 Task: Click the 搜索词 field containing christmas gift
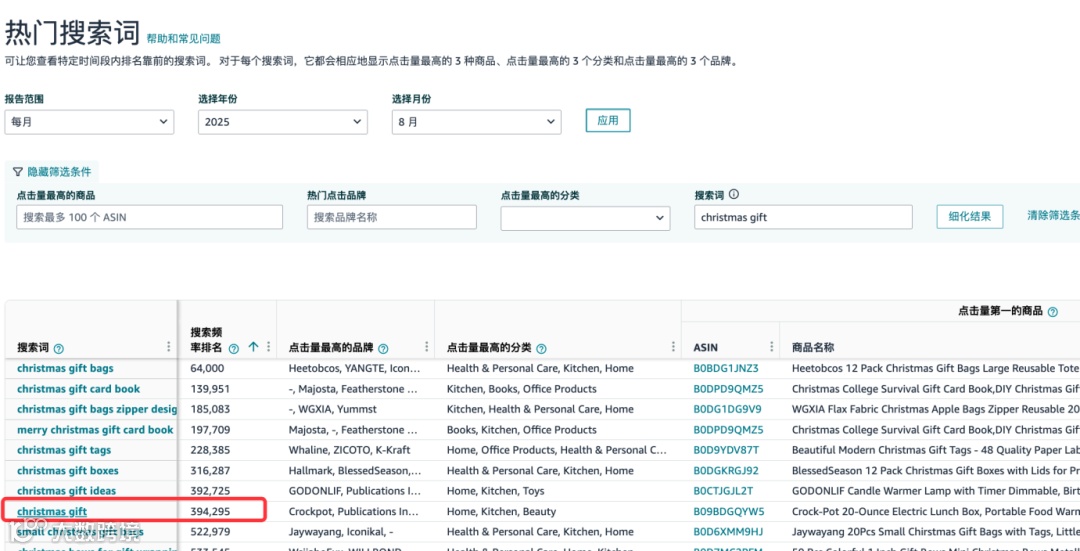coord(803,217)
